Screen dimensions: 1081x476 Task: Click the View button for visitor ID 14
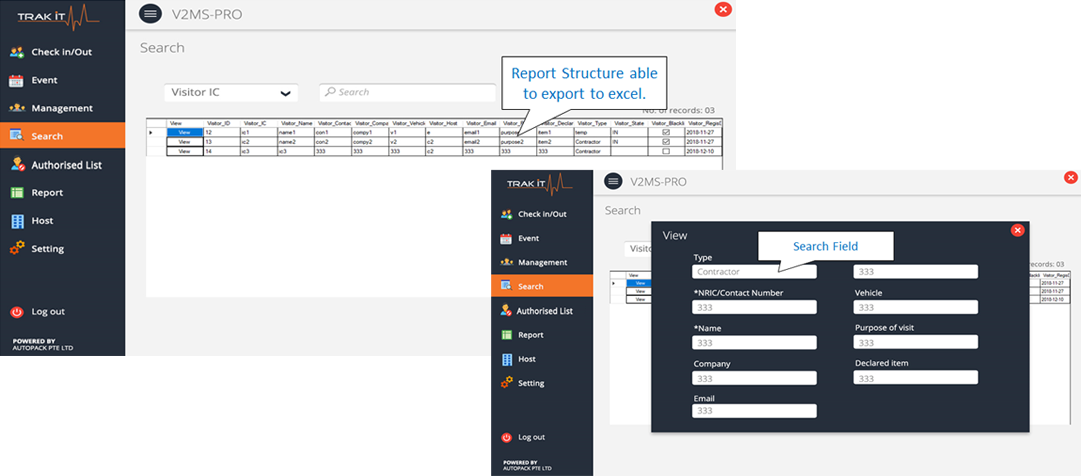[x=183, y=152]
